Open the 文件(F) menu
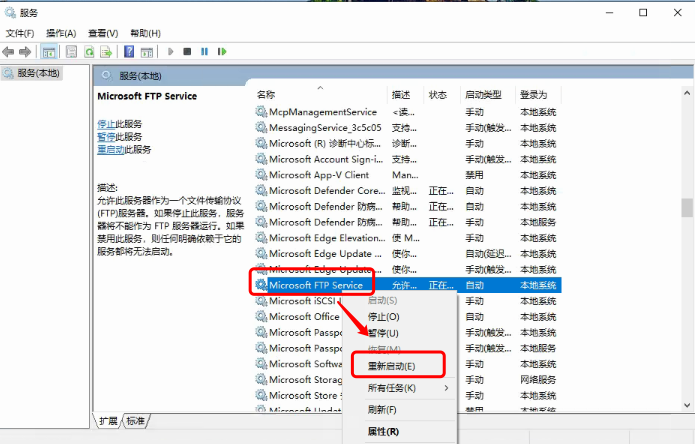The width and height of the screenshot is (695, 444). (x=21, y=33)
